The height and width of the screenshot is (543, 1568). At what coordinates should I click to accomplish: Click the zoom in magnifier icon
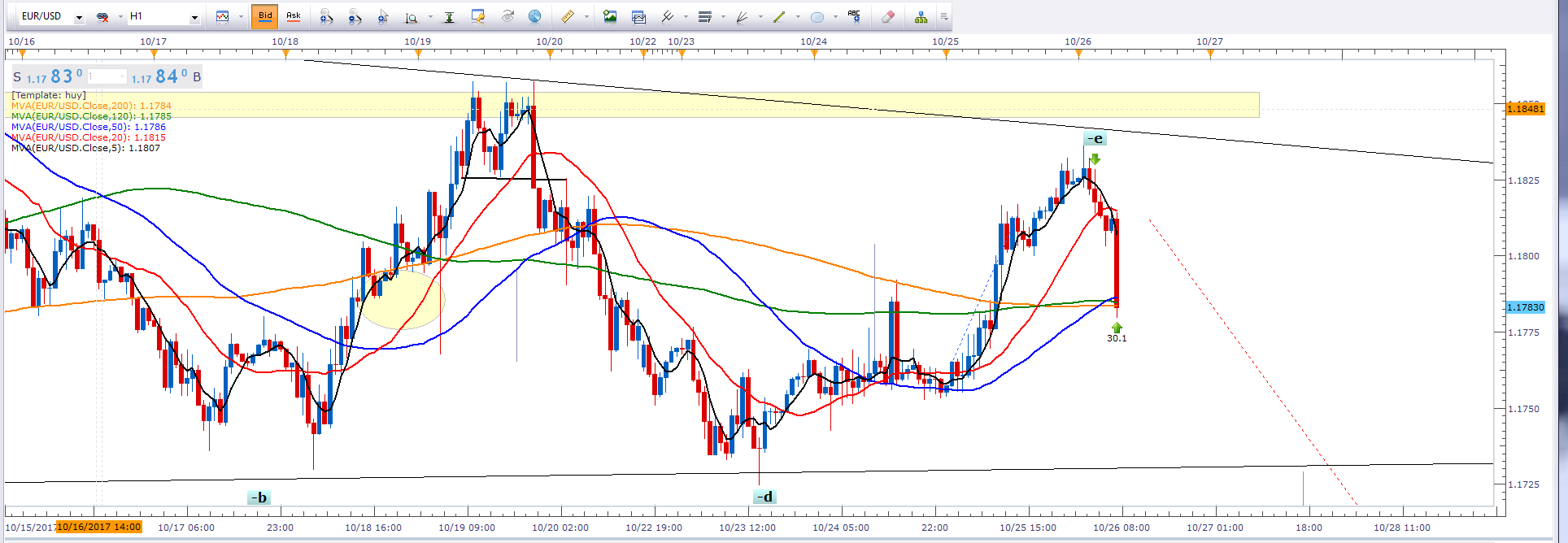pos(326,16)
